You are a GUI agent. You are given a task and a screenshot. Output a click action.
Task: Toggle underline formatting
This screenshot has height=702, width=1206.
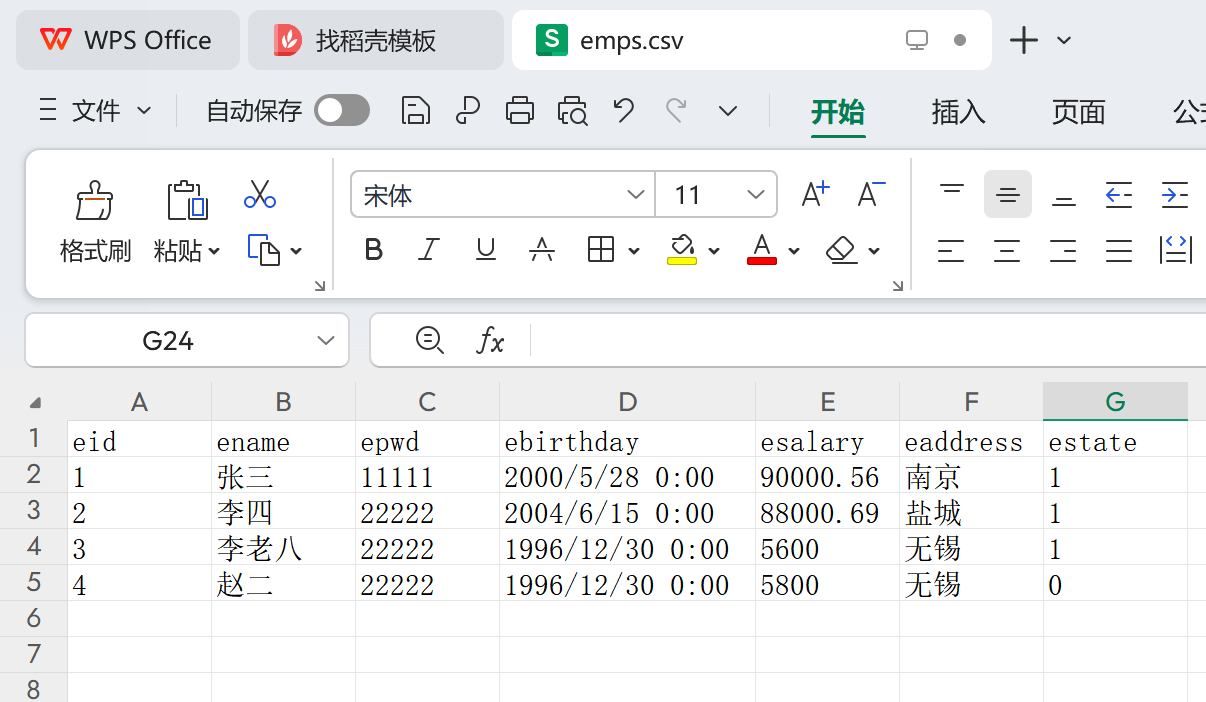[x=485, y=250]
